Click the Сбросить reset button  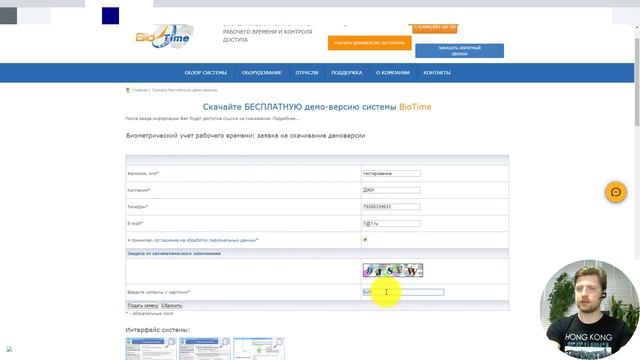coord(171,306)
